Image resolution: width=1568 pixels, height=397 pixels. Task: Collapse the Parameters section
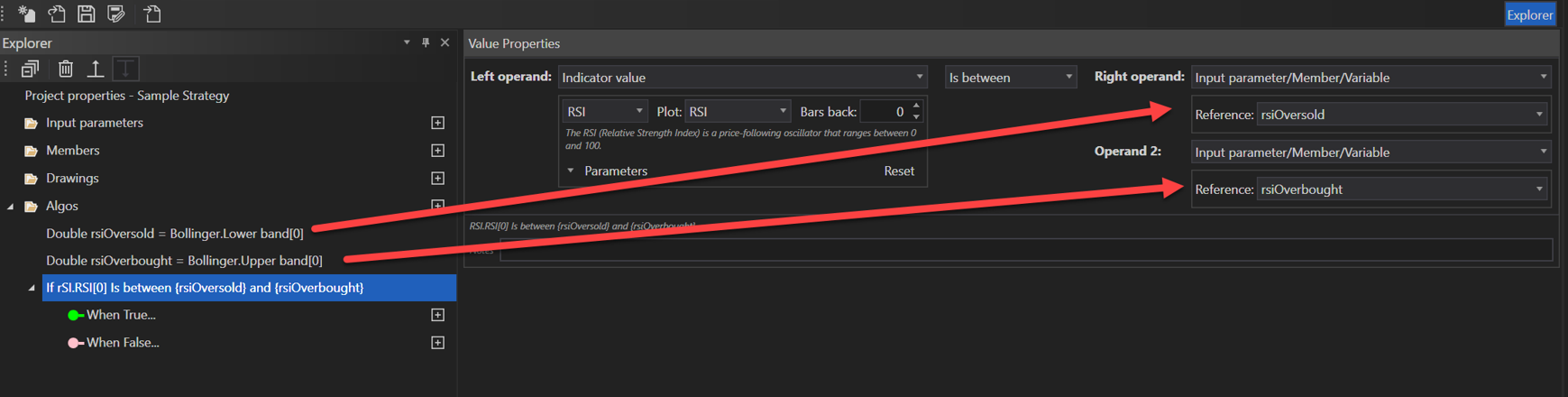coord(570,171)
